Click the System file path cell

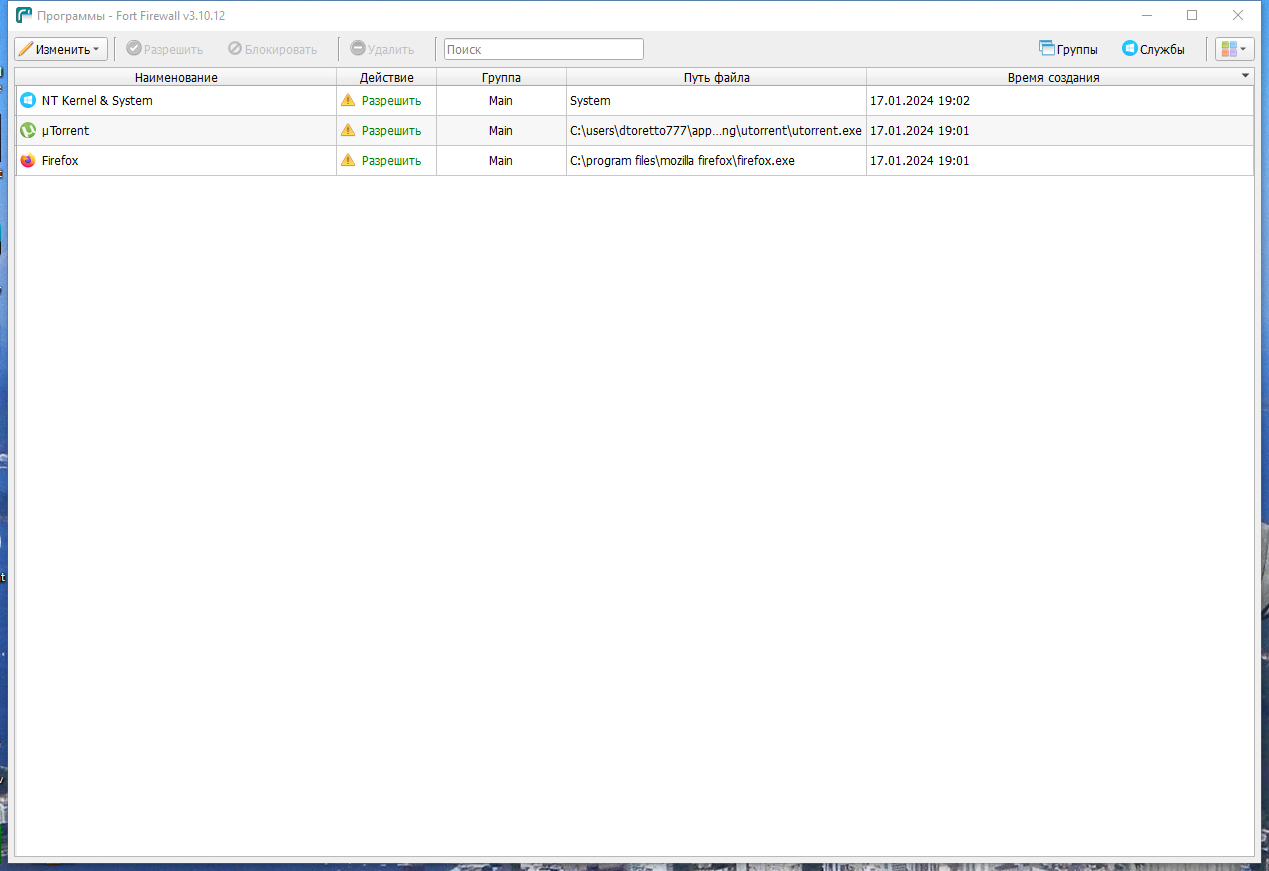(x=716, y=101)
